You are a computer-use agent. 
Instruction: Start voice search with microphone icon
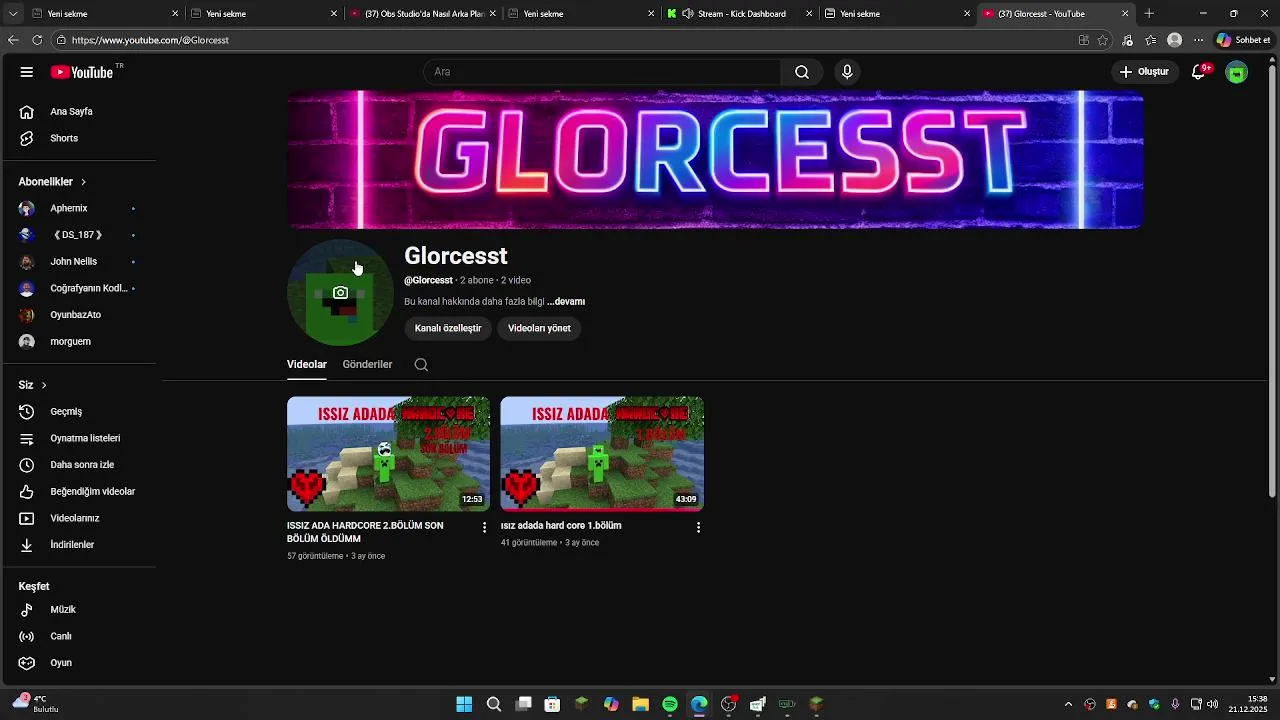coord(847,72)
